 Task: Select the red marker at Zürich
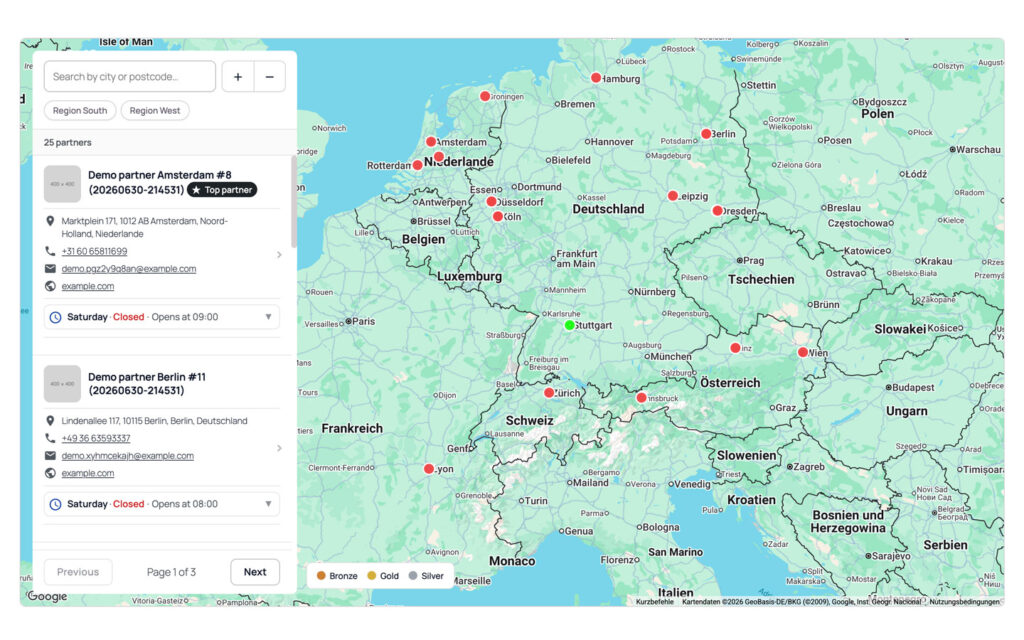[x=549, y=393]
